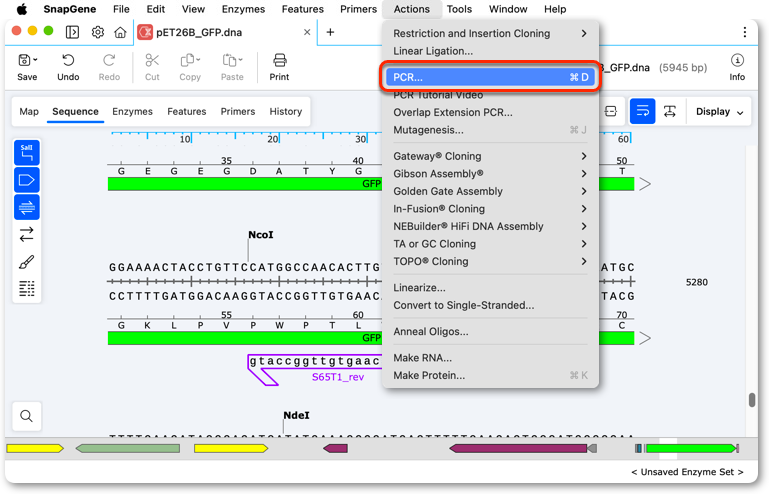Expand In-Fusion Cloning submenu
This screenshot has width=769, height=494.
pyautogui.click(x=490, y=209)
